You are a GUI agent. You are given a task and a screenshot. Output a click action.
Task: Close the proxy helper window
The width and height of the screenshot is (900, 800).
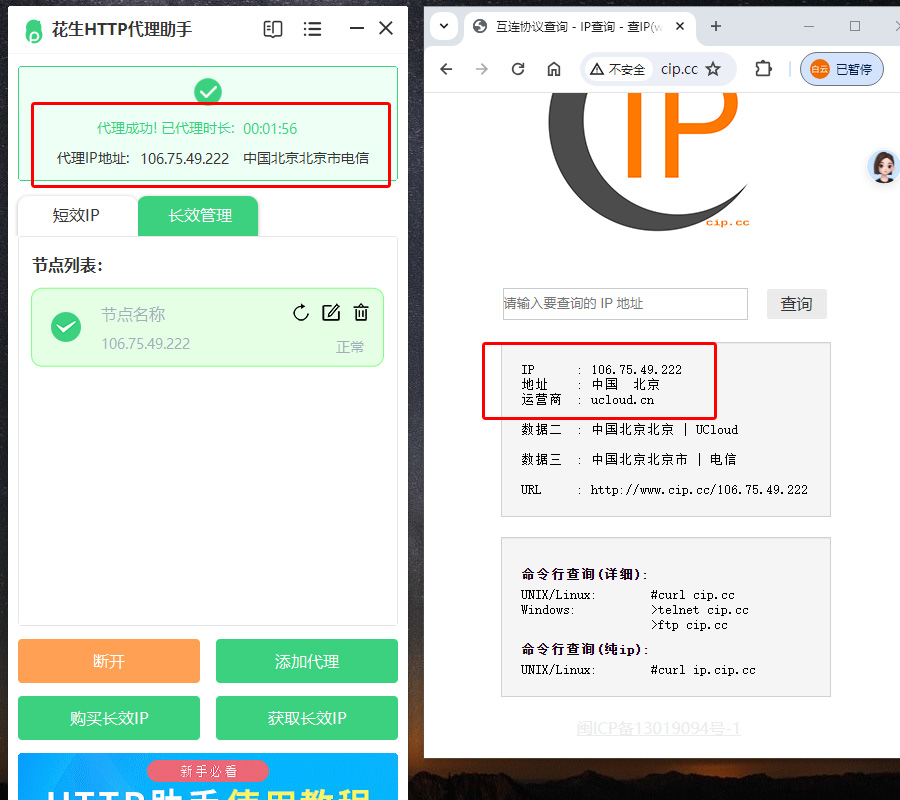click(386, 28)
